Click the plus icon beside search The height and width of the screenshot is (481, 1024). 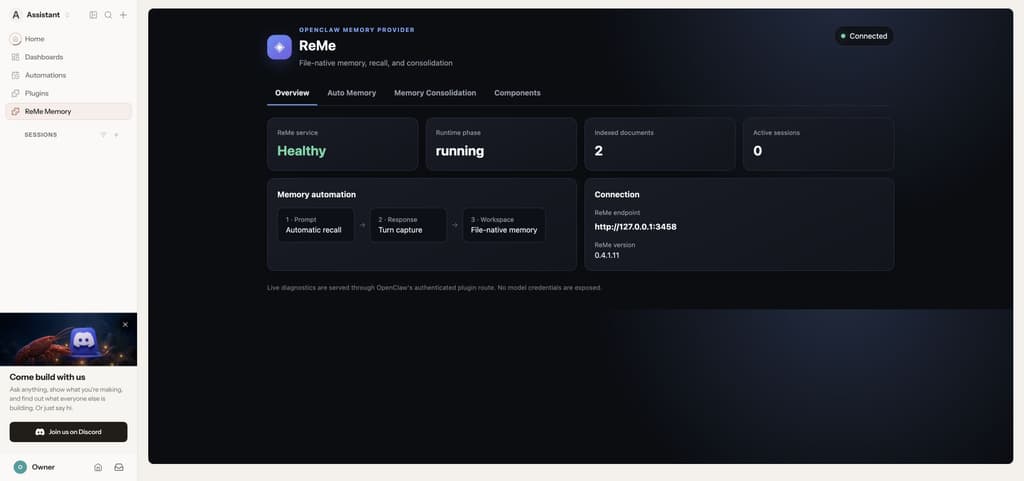point(123,15)
